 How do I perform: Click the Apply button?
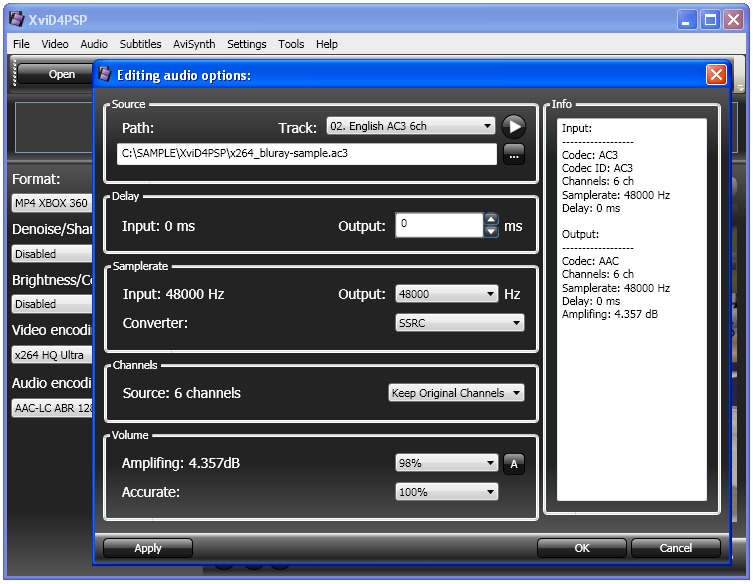(148, 548)
